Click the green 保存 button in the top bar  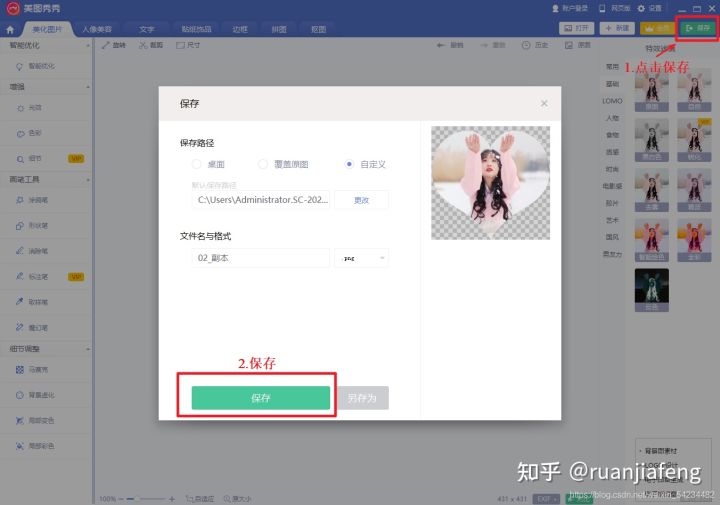click(x=698, y=28)
